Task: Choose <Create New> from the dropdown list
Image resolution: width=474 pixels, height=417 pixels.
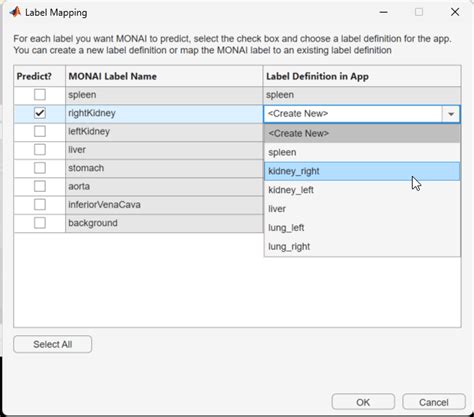Action: 362,133
